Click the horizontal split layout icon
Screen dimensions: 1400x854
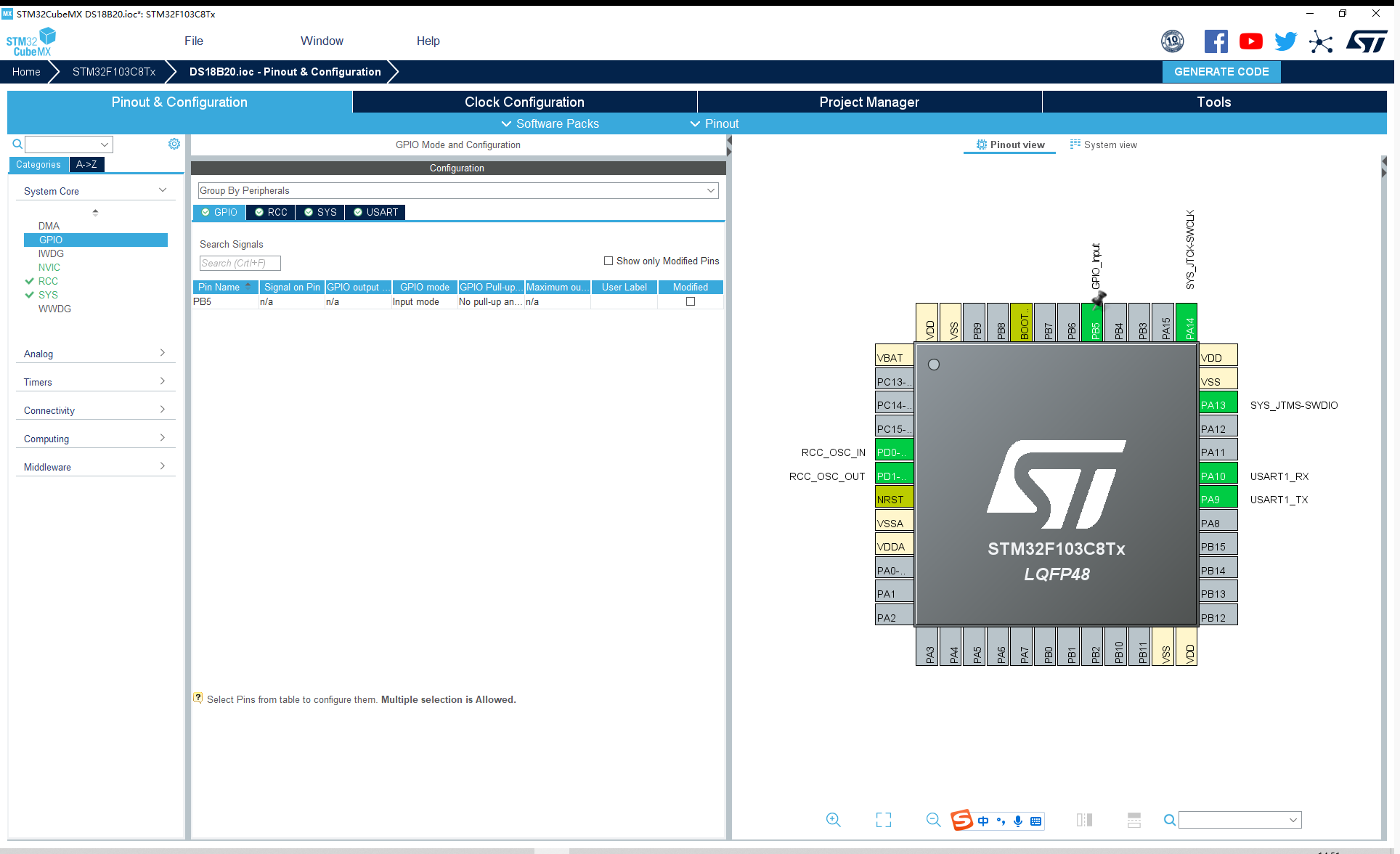click(x=1134, y=820)
